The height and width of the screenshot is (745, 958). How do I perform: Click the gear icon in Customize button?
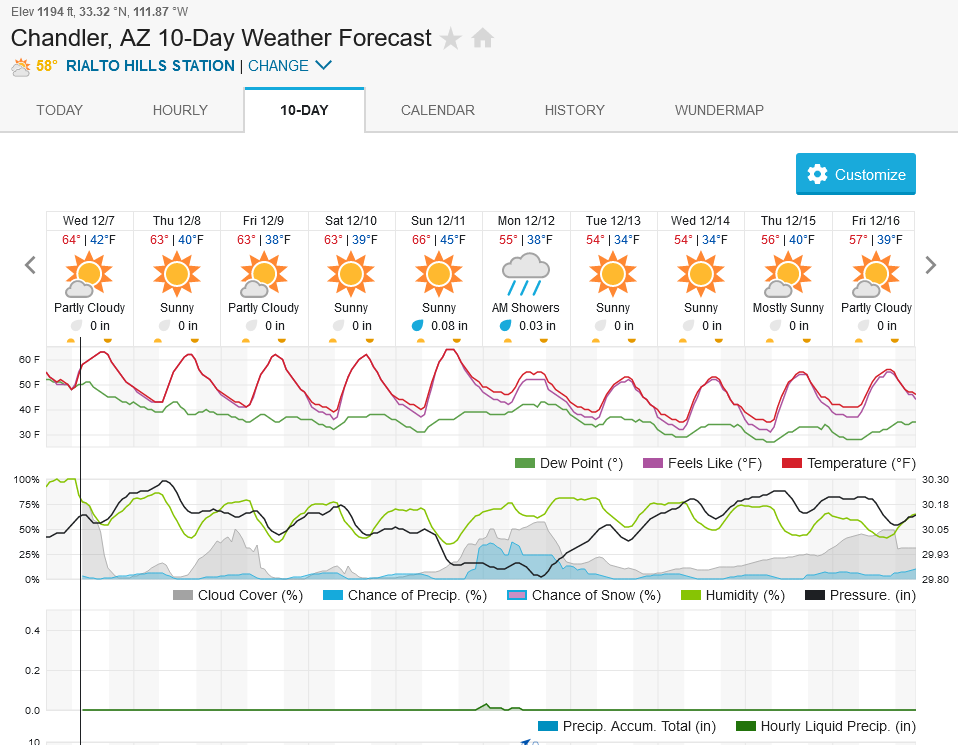pyautogui.click(x=817, y=174)
